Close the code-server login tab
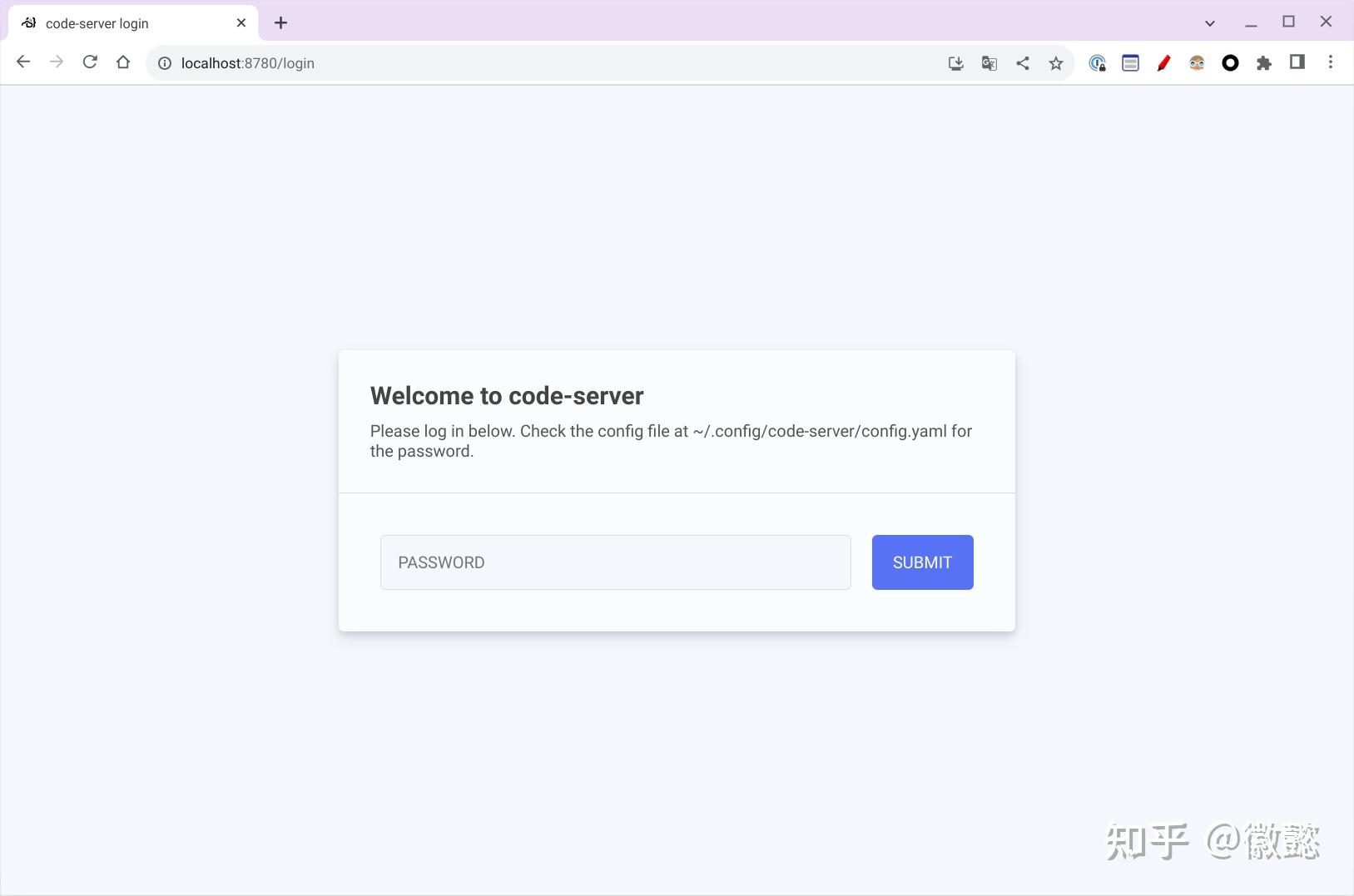Viewport: 1354px width, 896px height. (241, 23)
